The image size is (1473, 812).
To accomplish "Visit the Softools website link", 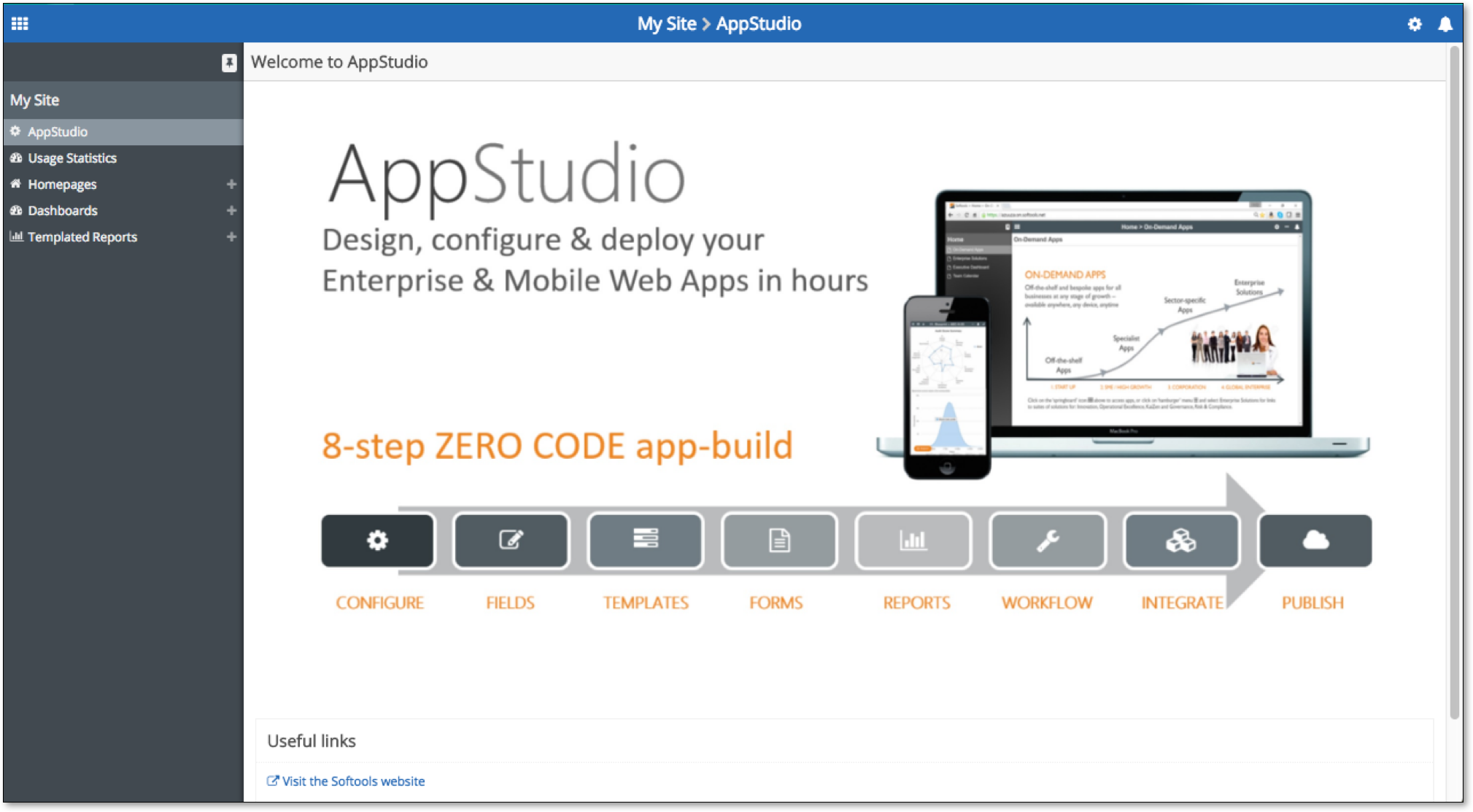I will 353,781.
